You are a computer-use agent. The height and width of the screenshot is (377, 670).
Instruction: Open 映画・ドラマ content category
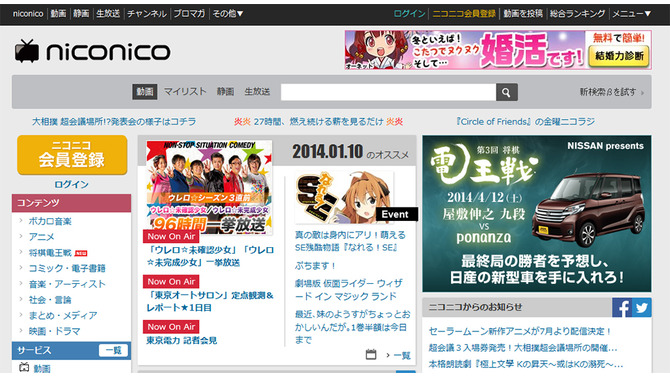[x=54, y=331]
